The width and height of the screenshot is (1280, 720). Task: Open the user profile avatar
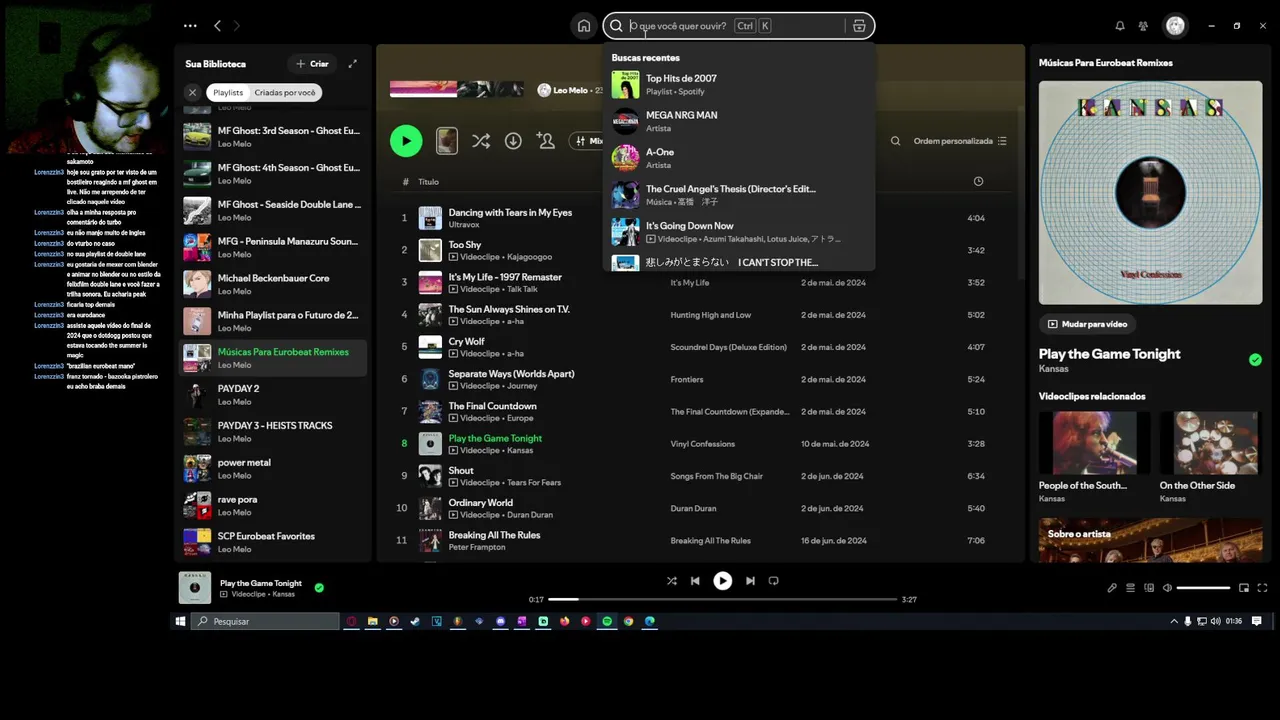[x=1176, y=26]
